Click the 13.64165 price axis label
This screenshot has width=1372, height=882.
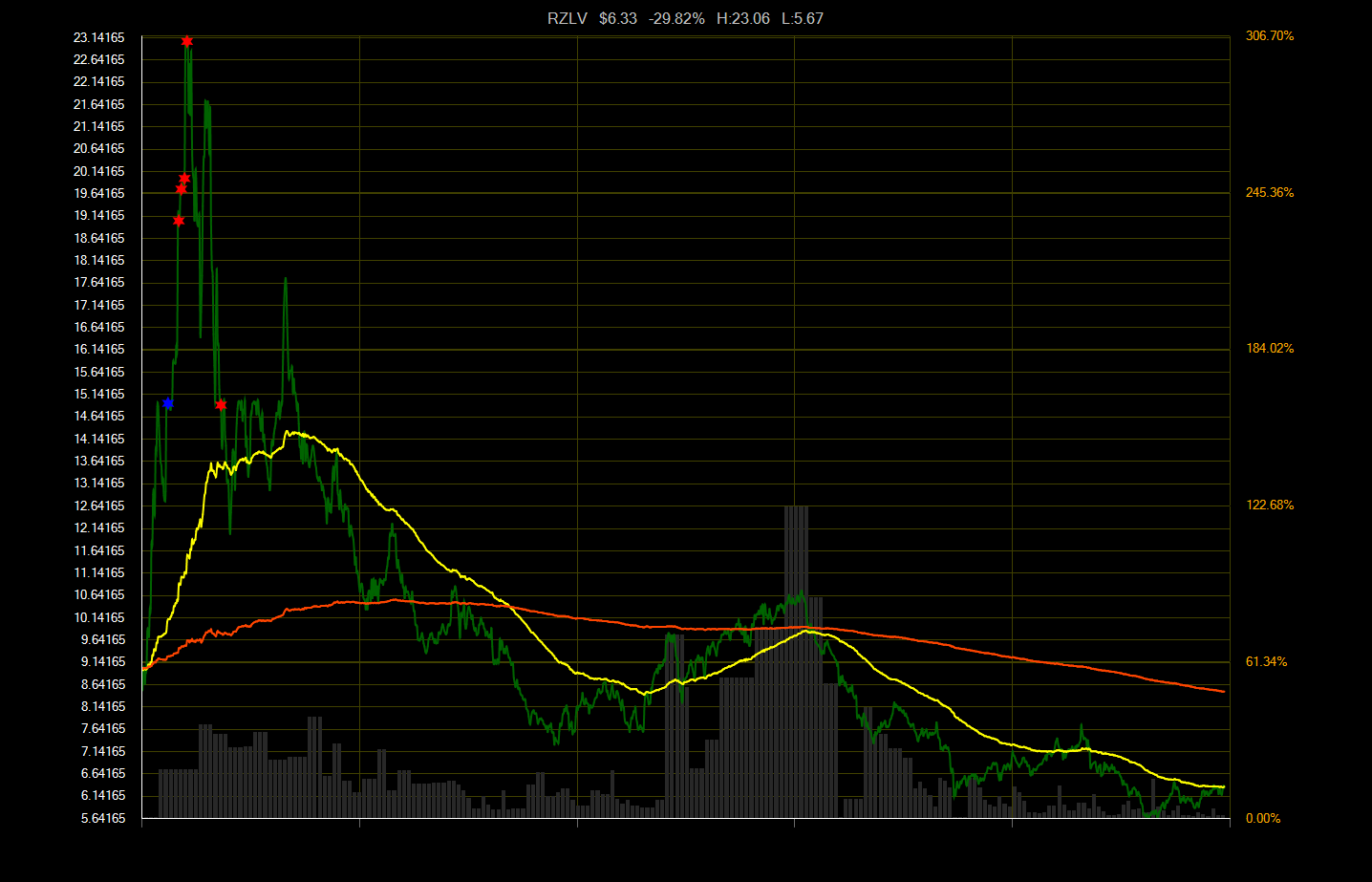tap(99, 461)
